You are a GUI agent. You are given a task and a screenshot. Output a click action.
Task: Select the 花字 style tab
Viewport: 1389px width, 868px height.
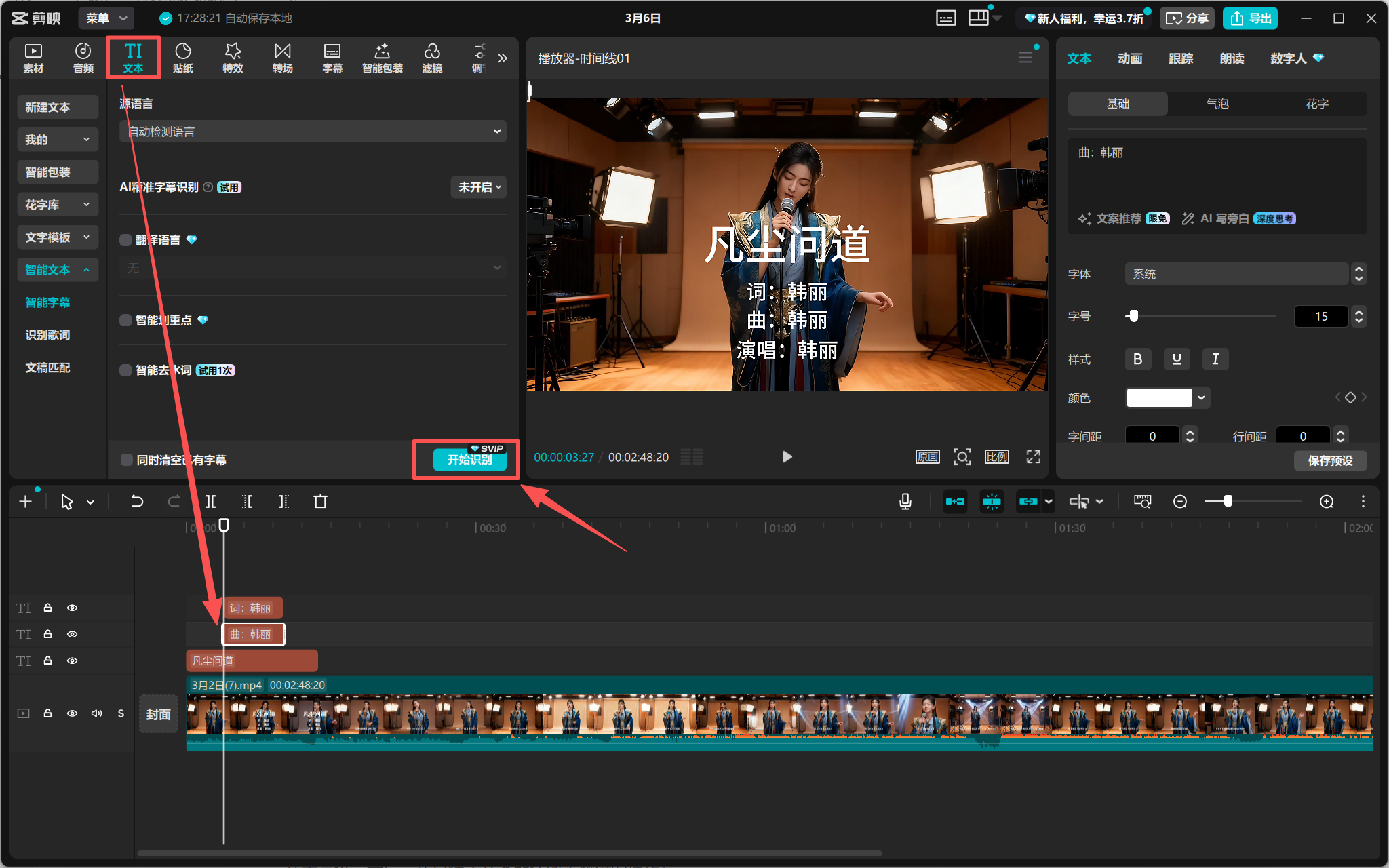coord(1316,104)
